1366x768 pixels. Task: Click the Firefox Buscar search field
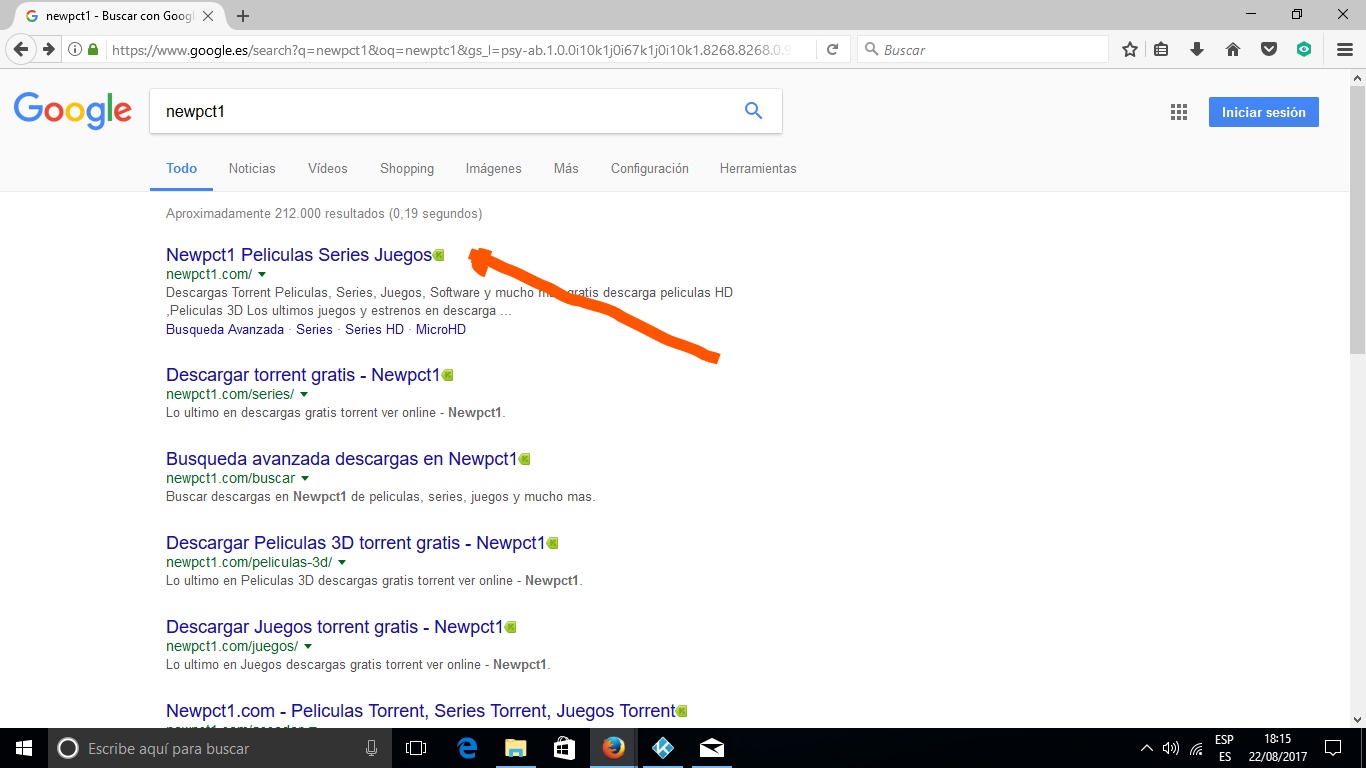point(983,49)
